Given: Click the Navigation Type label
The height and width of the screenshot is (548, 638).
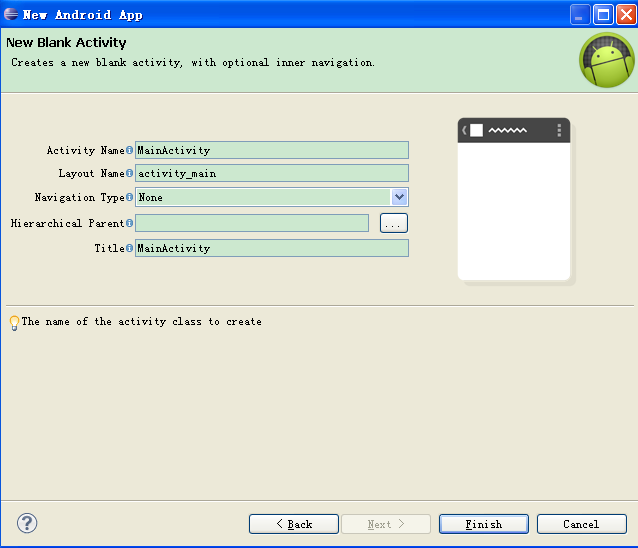Looking at the screenshot, I should 79,197.
